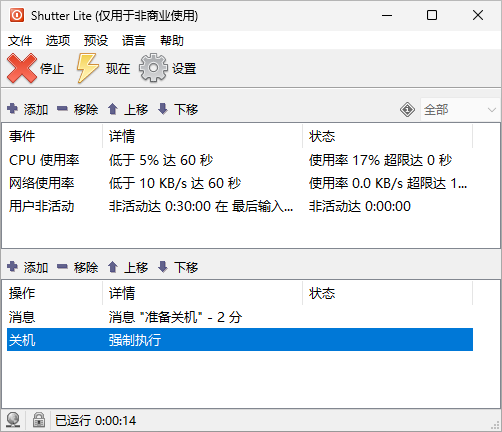Image resolution: width=502 pixels, height=432 pixels.
Task: Click the webcam/globe icon in status bar
Action: [x=13, y=420]
